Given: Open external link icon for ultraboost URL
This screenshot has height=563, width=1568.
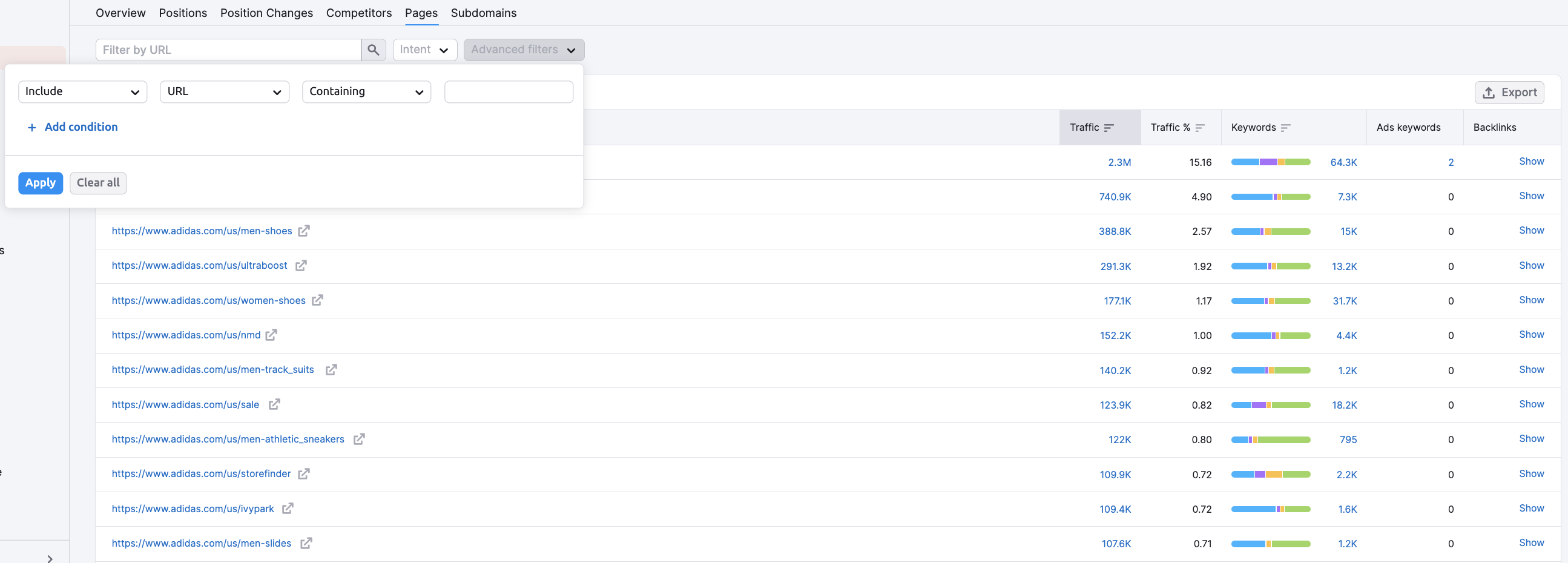Looking at the screenshot, I should pyautogui.click(x=301, y=265).
